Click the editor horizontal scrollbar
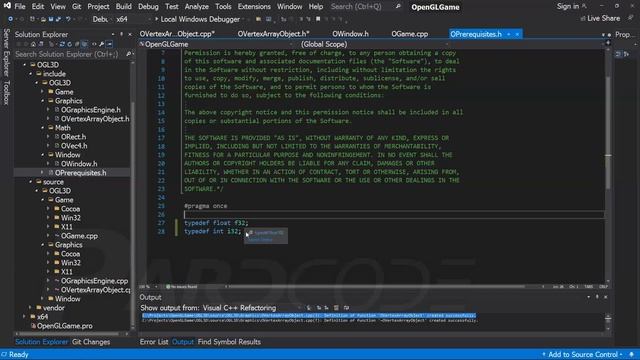The image size is (640, 360). pyautogui.click(x=376, y=287)
